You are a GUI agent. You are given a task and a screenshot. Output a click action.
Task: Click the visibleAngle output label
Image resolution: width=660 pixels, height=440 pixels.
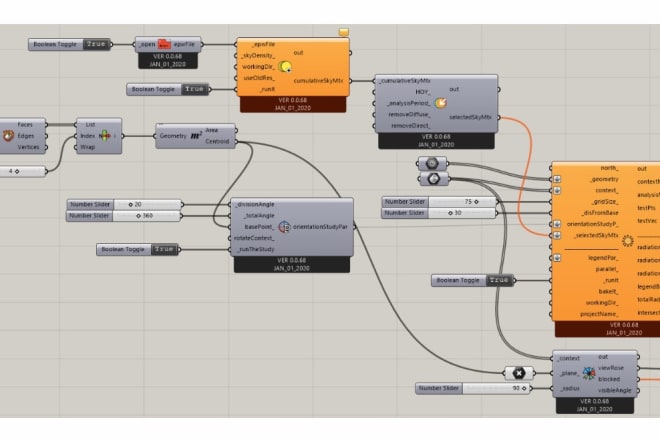615,390
